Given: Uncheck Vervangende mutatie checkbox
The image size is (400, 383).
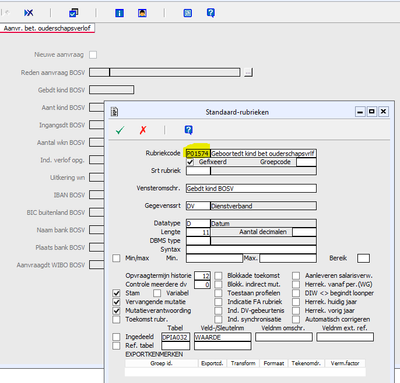Looking at the screenshot, I should (x=116, y=302).
